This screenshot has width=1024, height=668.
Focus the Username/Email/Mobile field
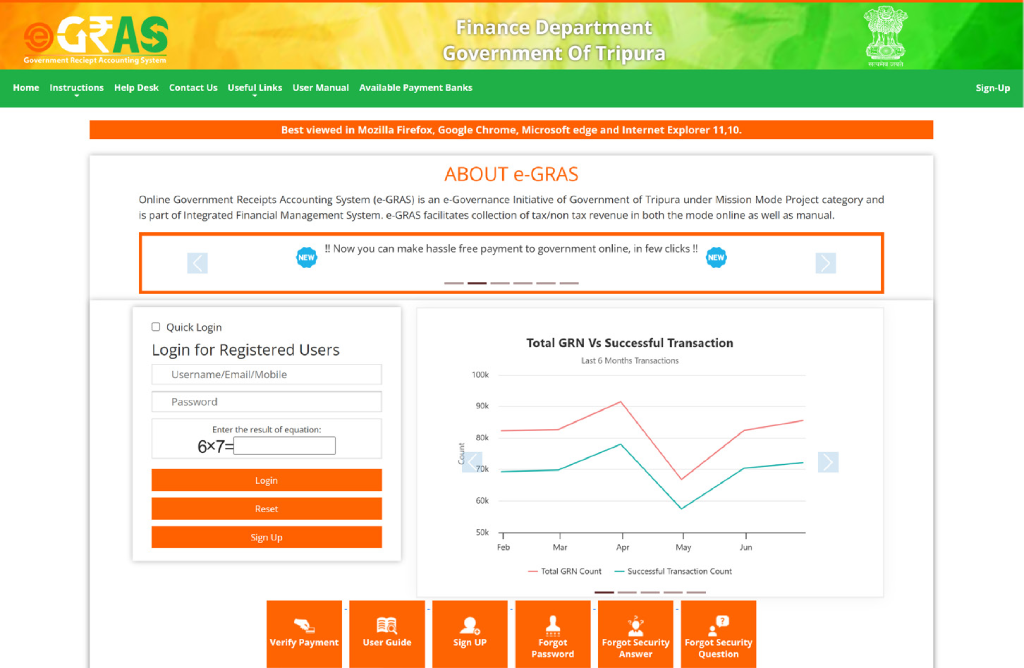pos(266,374)
